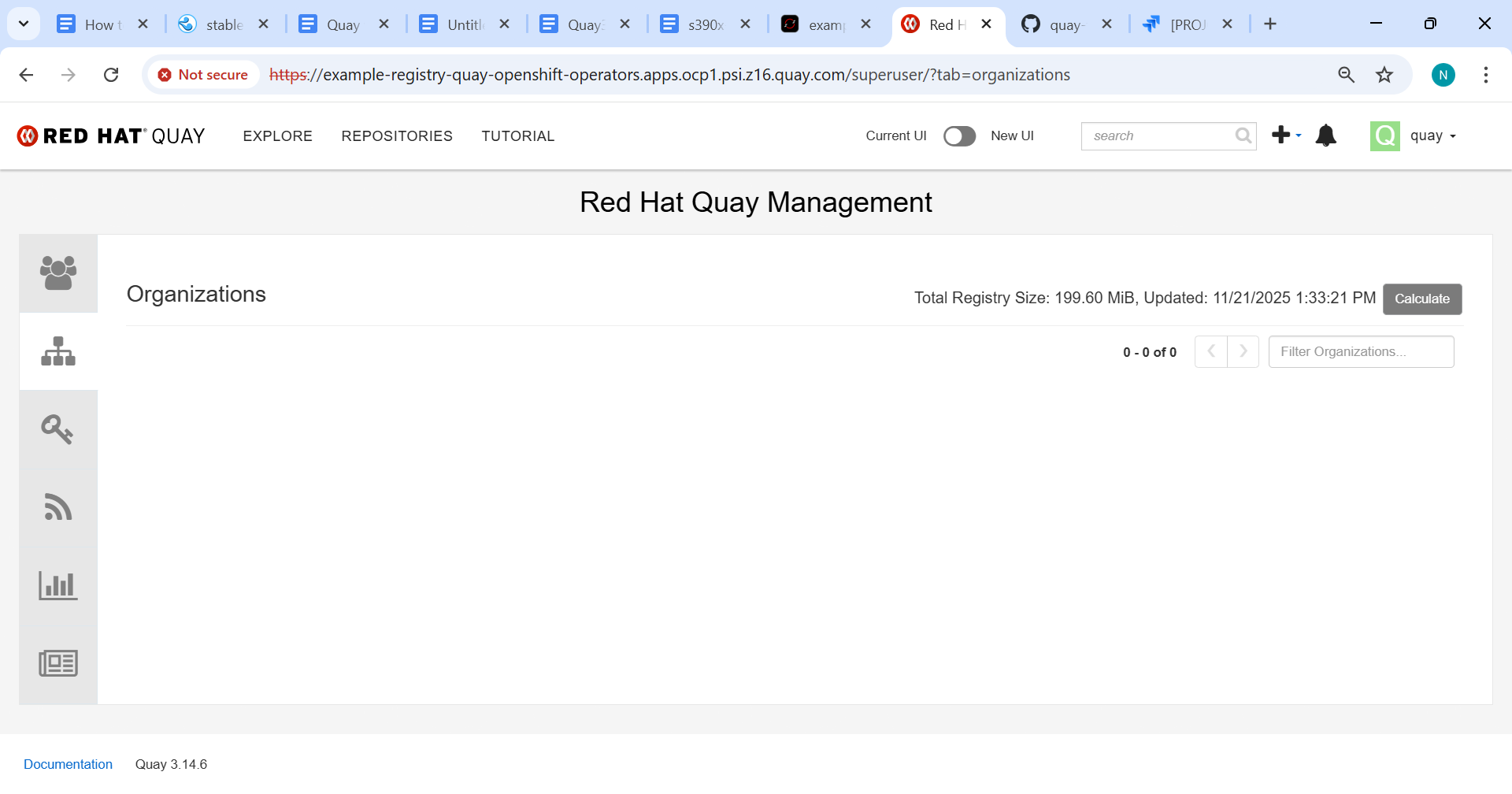The image size is (1512, 794).
Task: Go back to the previous page
Action: [x=26, y=75]
